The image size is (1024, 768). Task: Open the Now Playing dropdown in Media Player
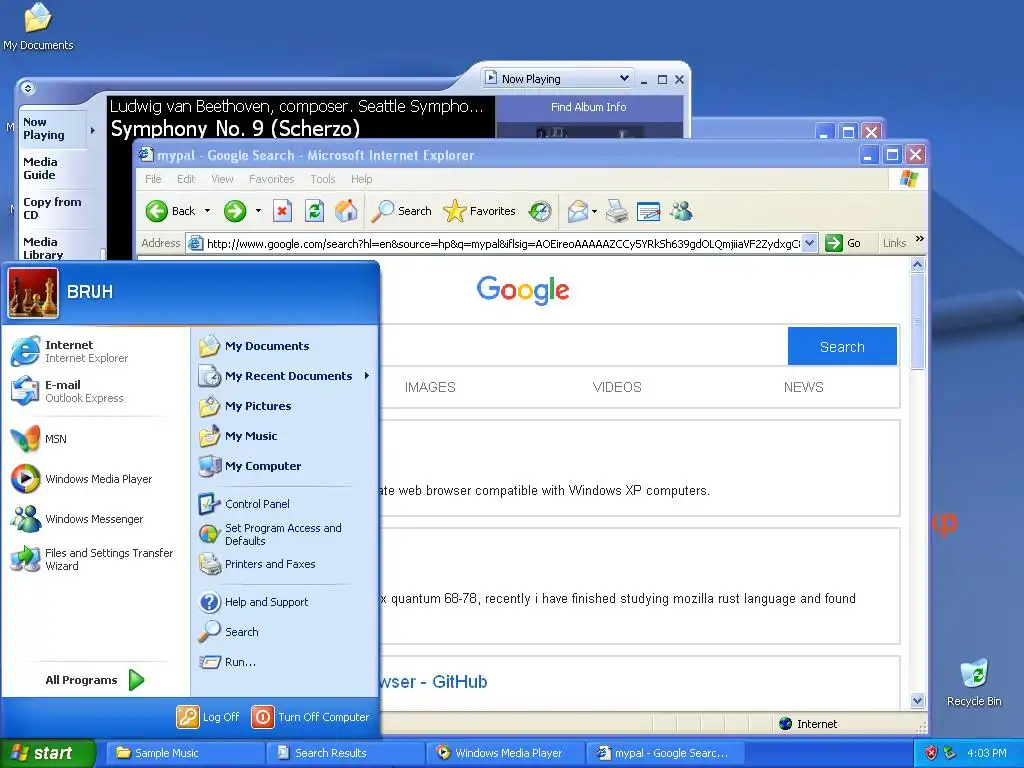pyautogui.click(x=624, y=78)
